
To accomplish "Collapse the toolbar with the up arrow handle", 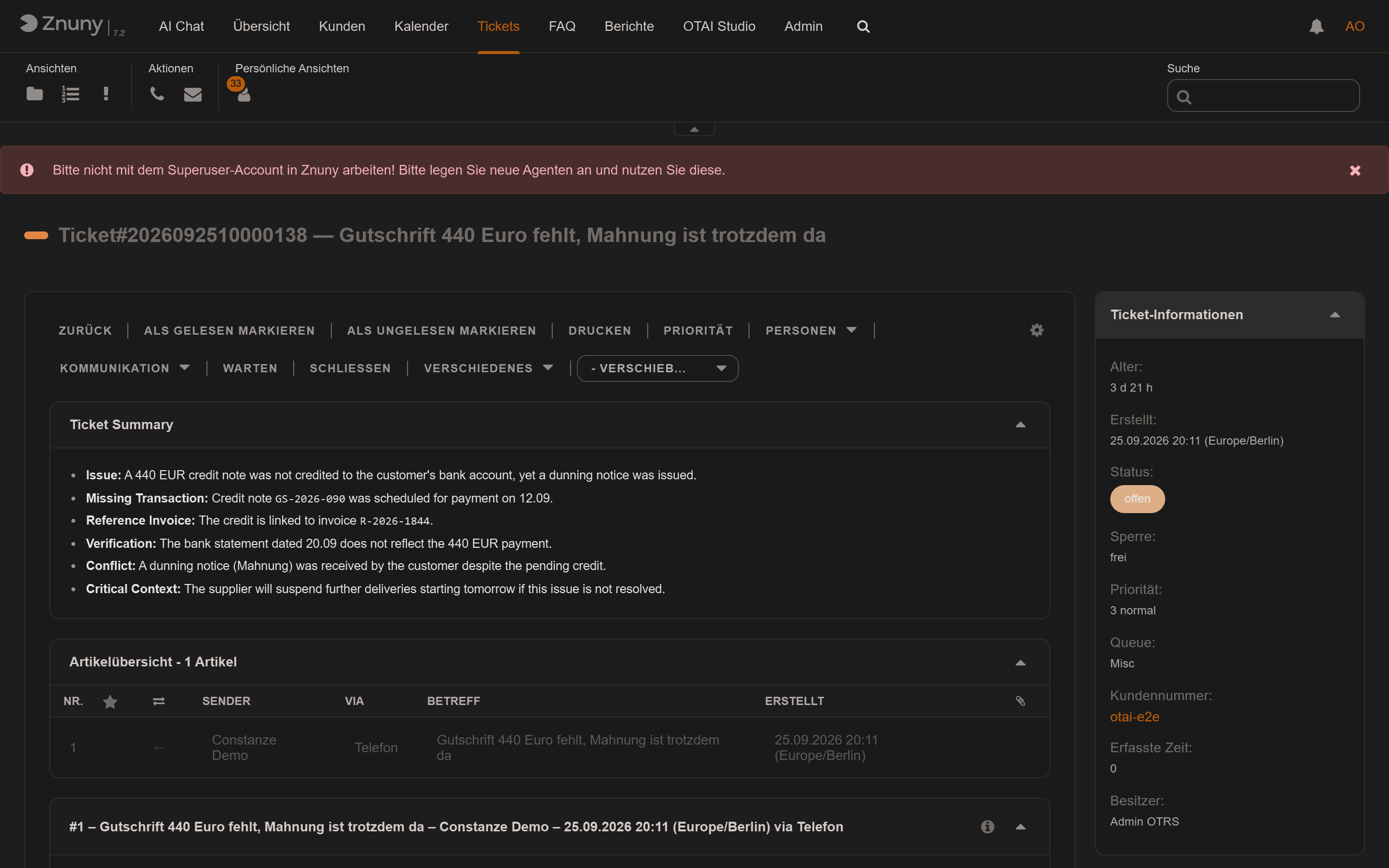I will (x=694, y=129).
